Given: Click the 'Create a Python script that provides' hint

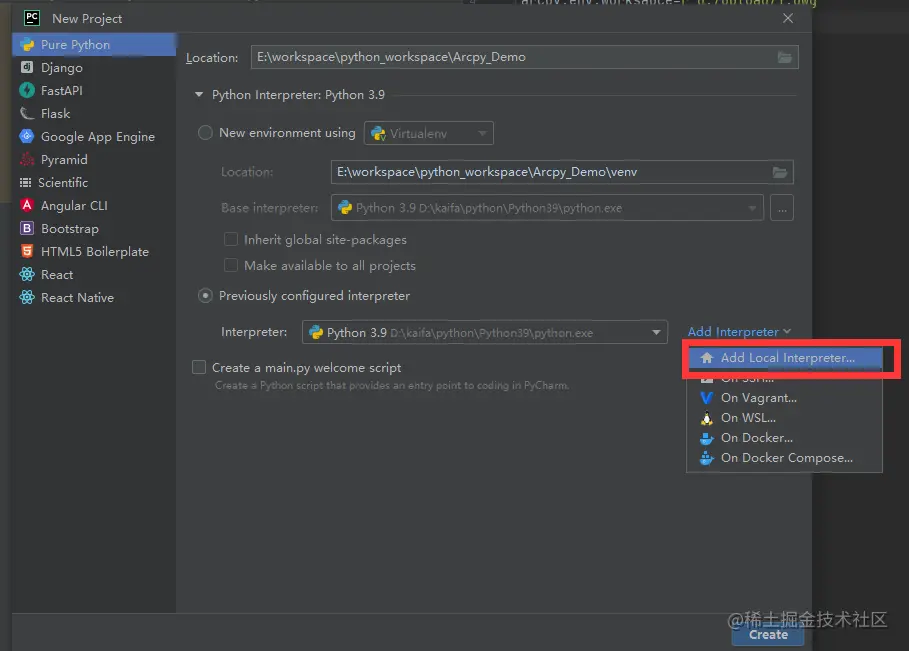Looking at the screenshot, I should click(x=391, y=385).
